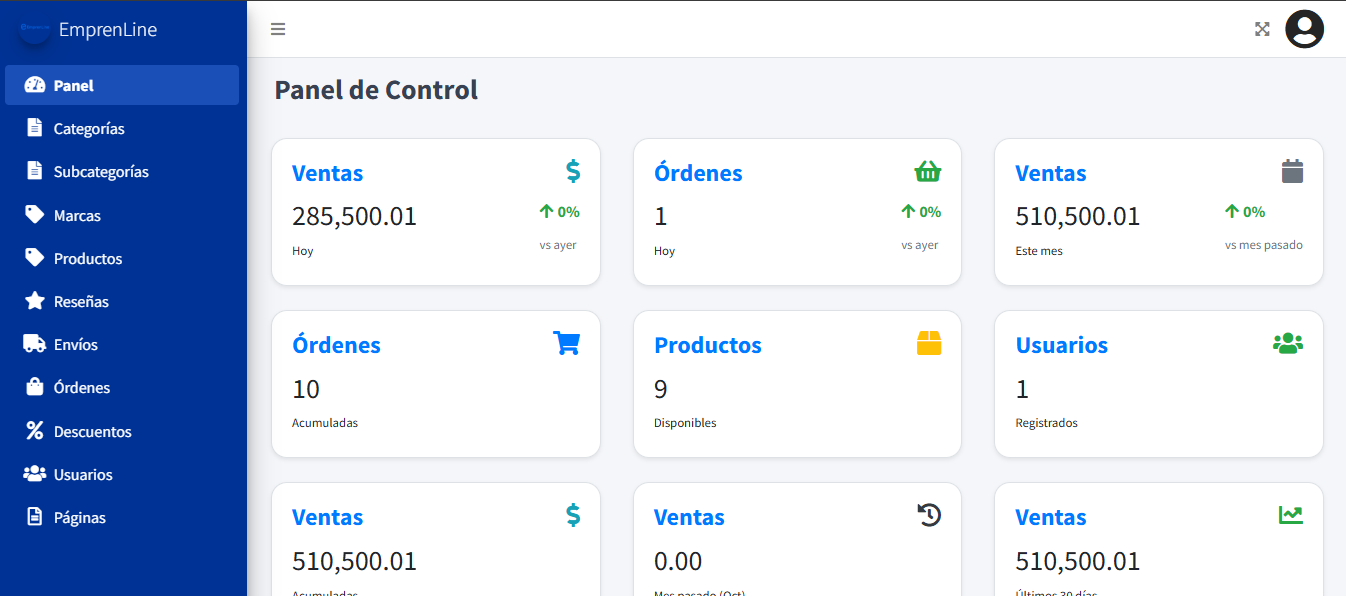
Task: Click the EmprenLine brand logo
Action: click(35, 29)
